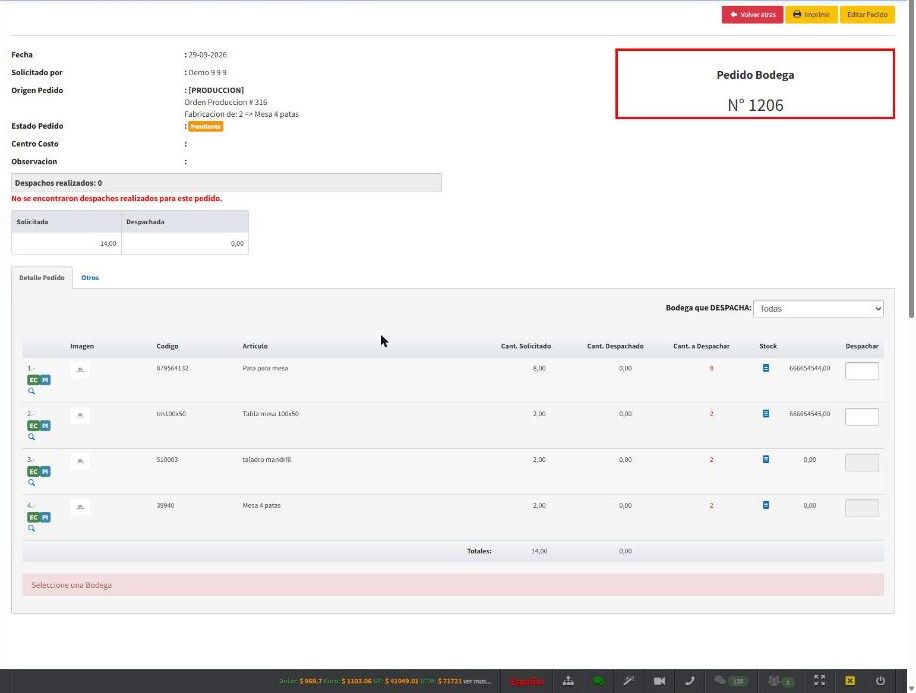The width and height of the screenshot is (916, 693).
Task: Click the magnifier icon for Pata para mesa
Action: [32, 391]
